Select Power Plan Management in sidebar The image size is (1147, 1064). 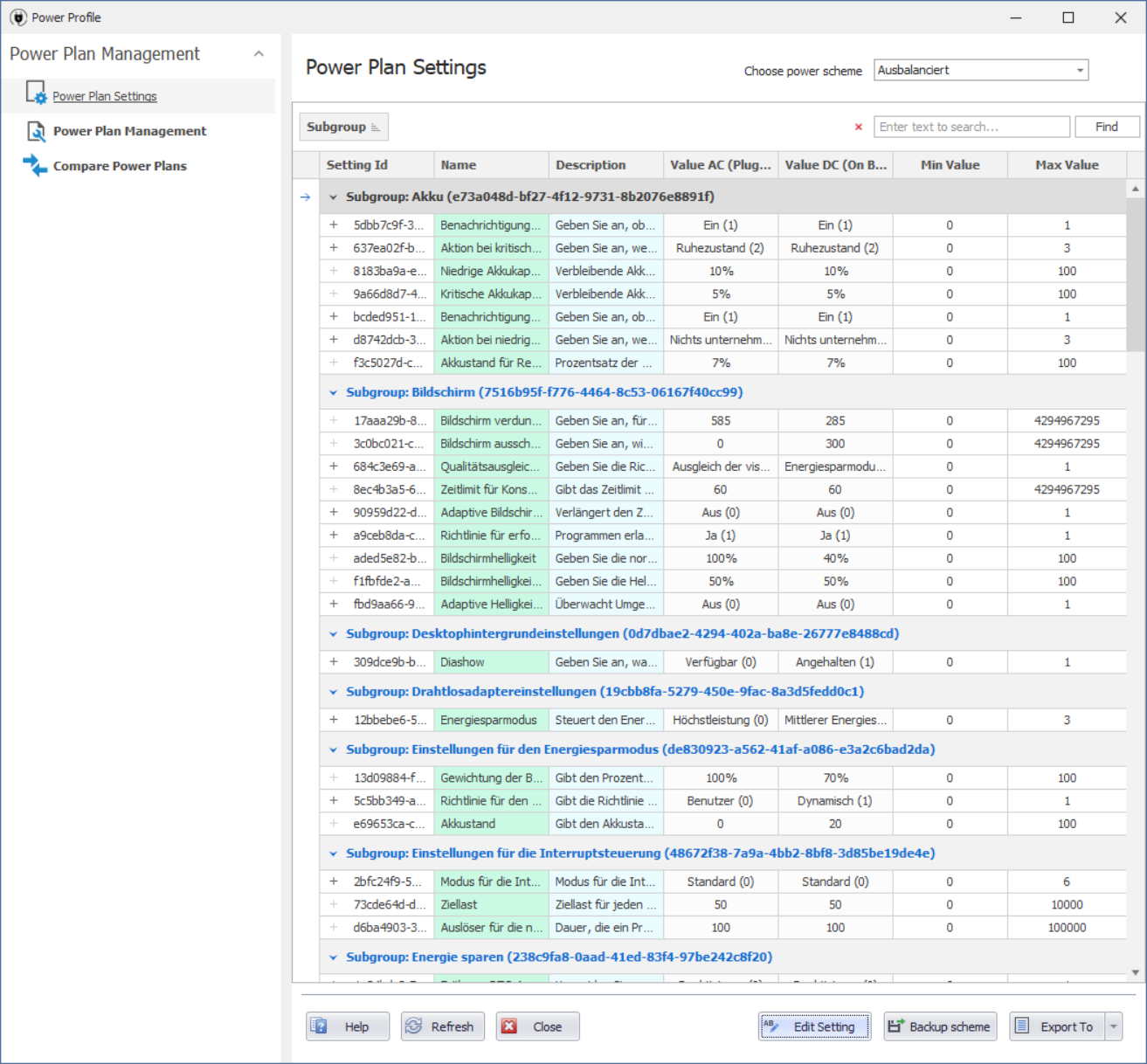point(130,131)
